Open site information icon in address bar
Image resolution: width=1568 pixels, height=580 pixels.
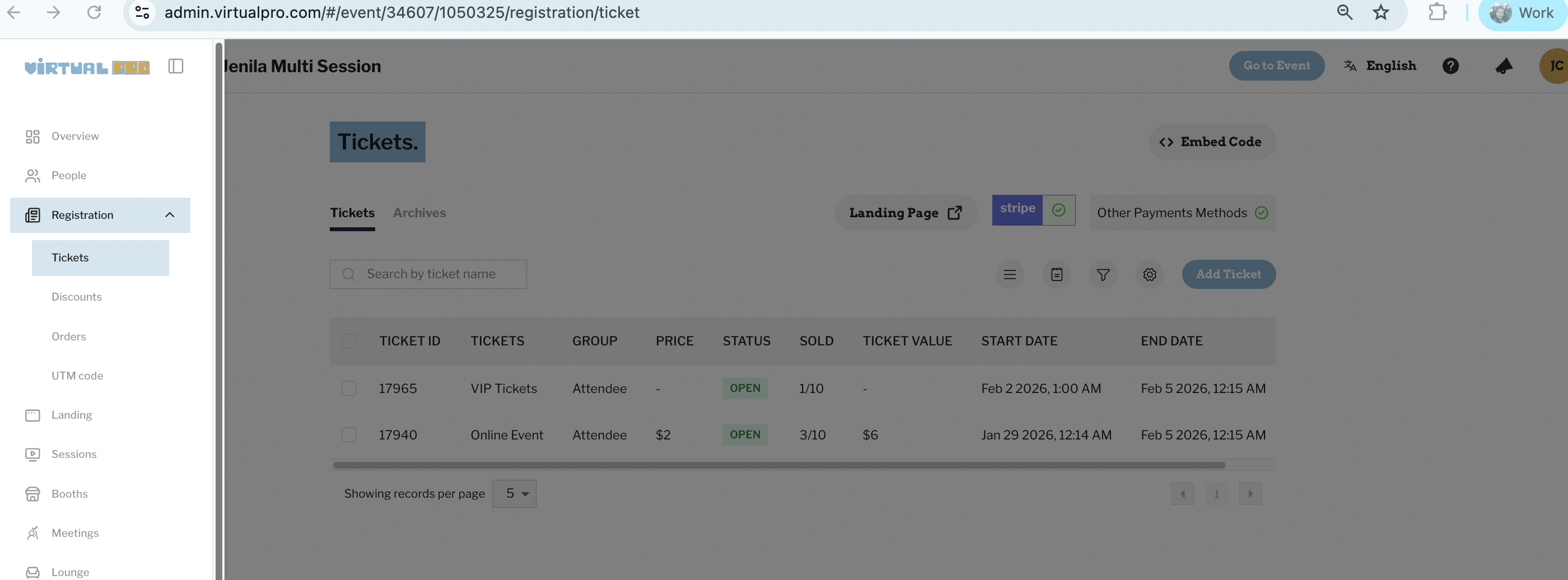(142, 12)
